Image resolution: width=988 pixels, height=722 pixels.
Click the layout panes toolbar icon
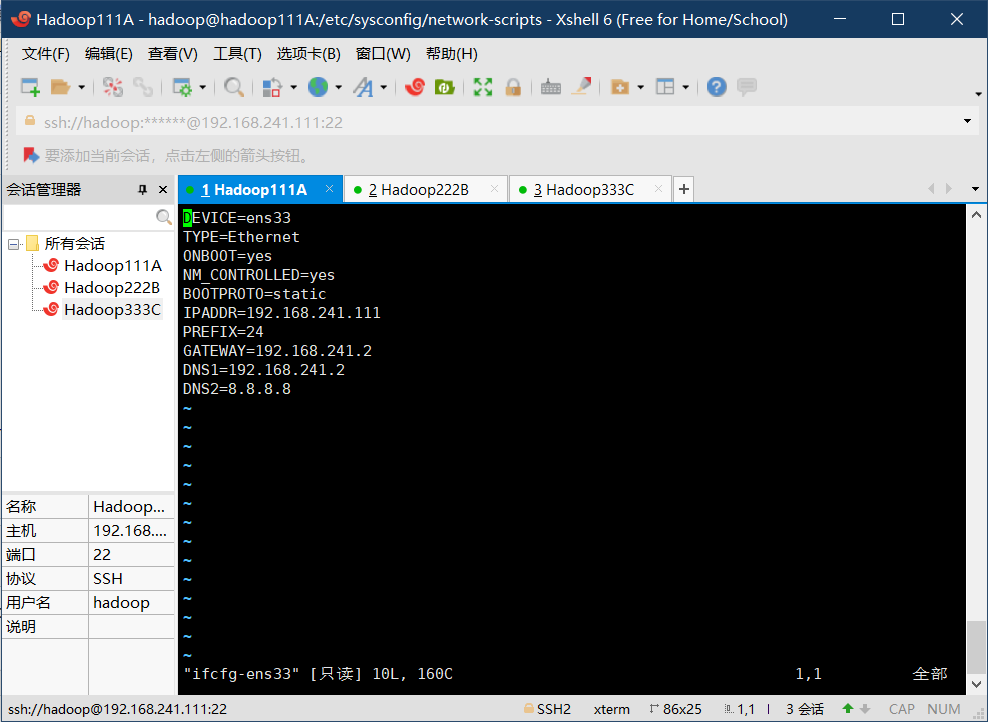point(665,87)
